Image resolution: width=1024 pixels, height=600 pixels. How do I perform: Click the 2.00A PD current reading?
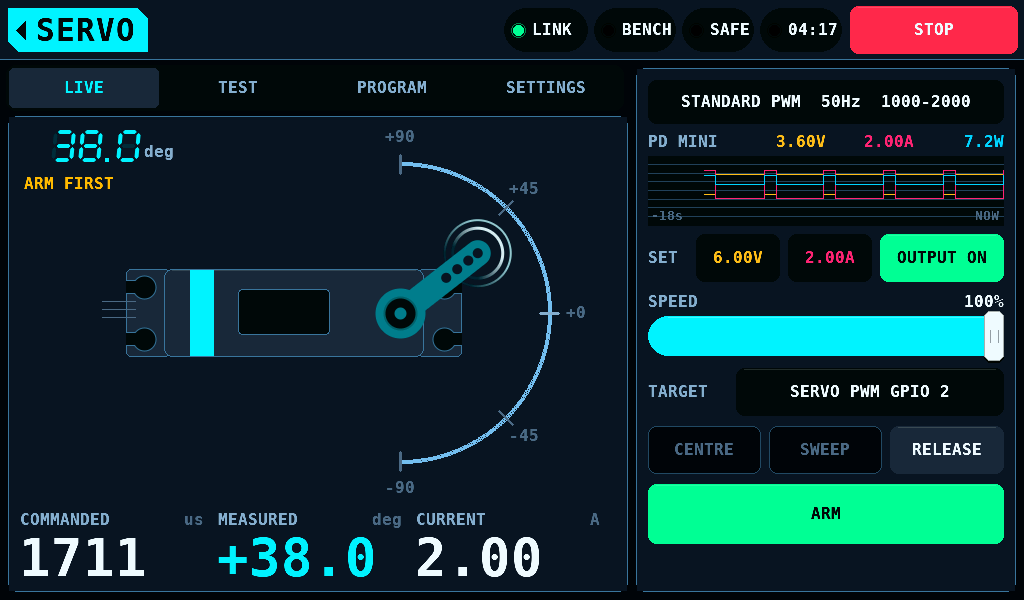pyautogui.click(x=889, y=142)
